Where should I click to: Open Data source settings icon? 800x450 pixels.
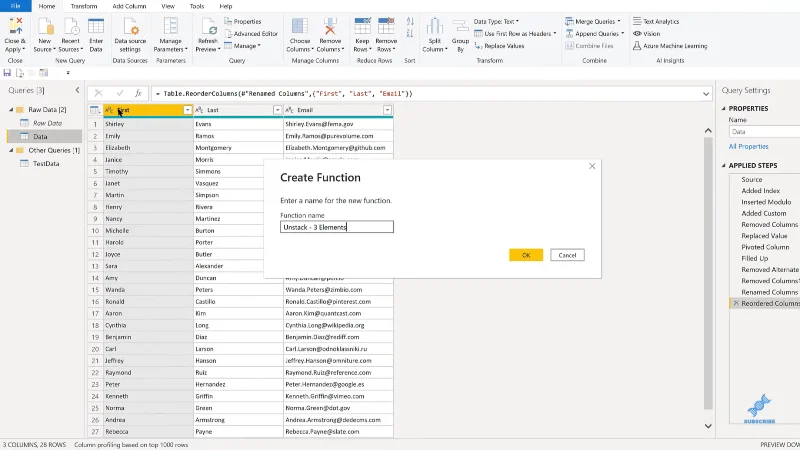pos(130,26)
